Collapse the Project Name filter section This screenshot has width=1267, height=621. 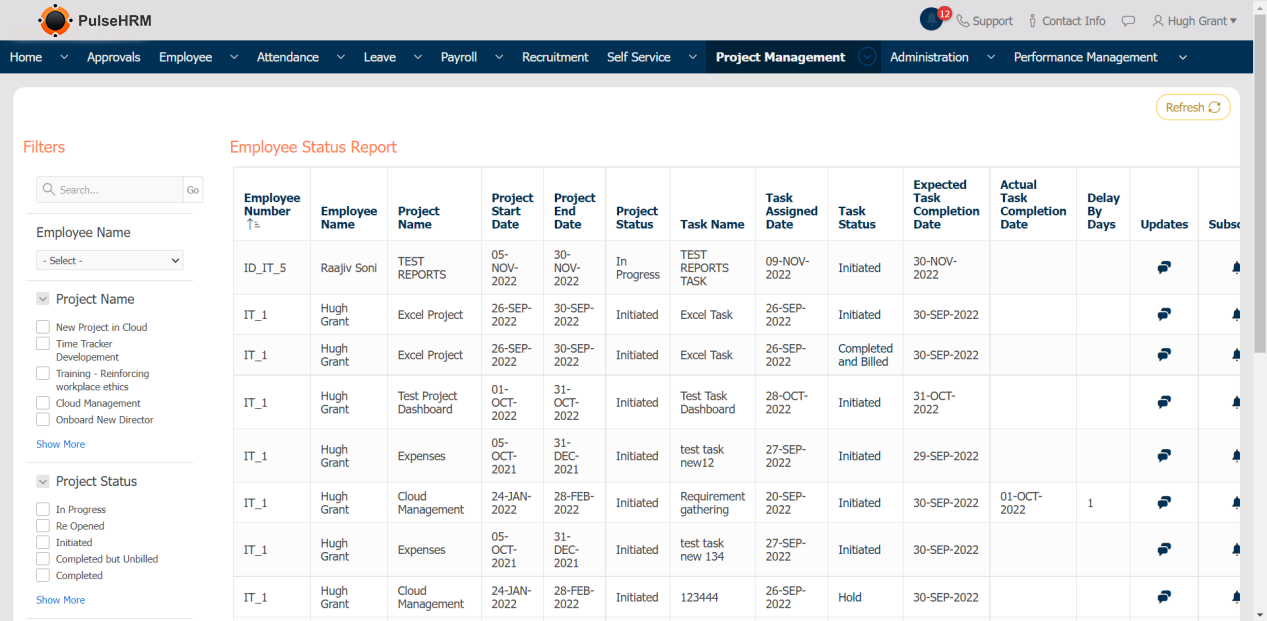click(43, 299)
